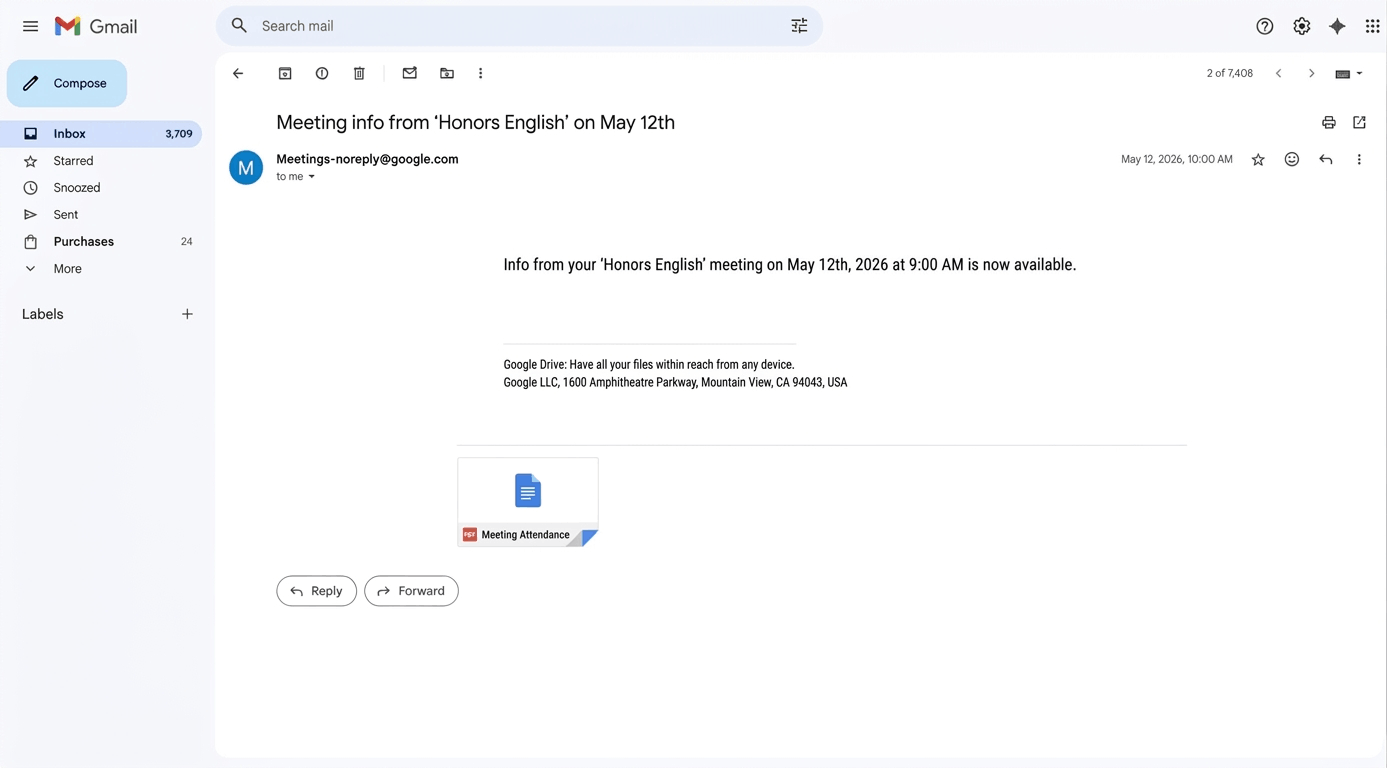Go back to inbox arrow
Viewport: 1387px width, 768px height.
pos(238,73)
